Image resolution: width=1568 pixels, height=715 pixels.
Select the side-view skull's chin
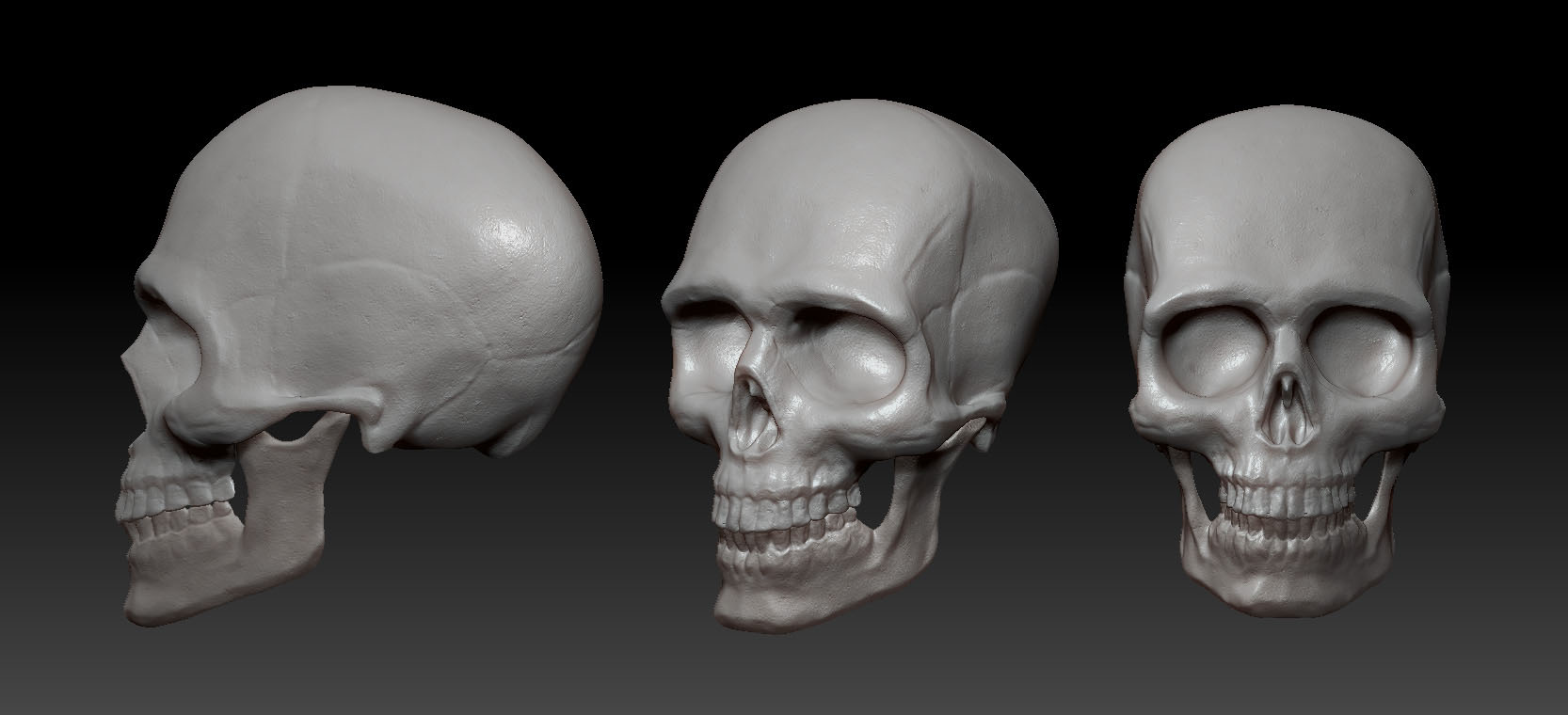[x=155, y=593]
